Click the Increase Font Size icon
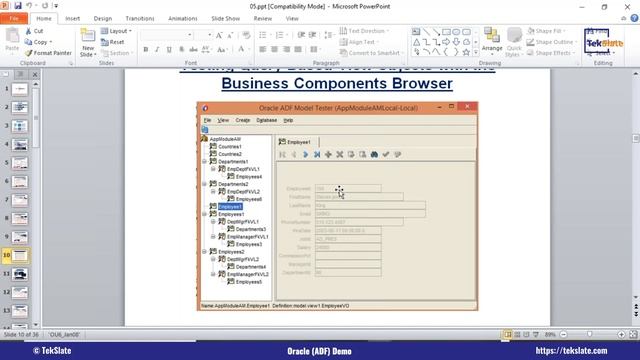 pyautogui.click(x=219, y=35)
